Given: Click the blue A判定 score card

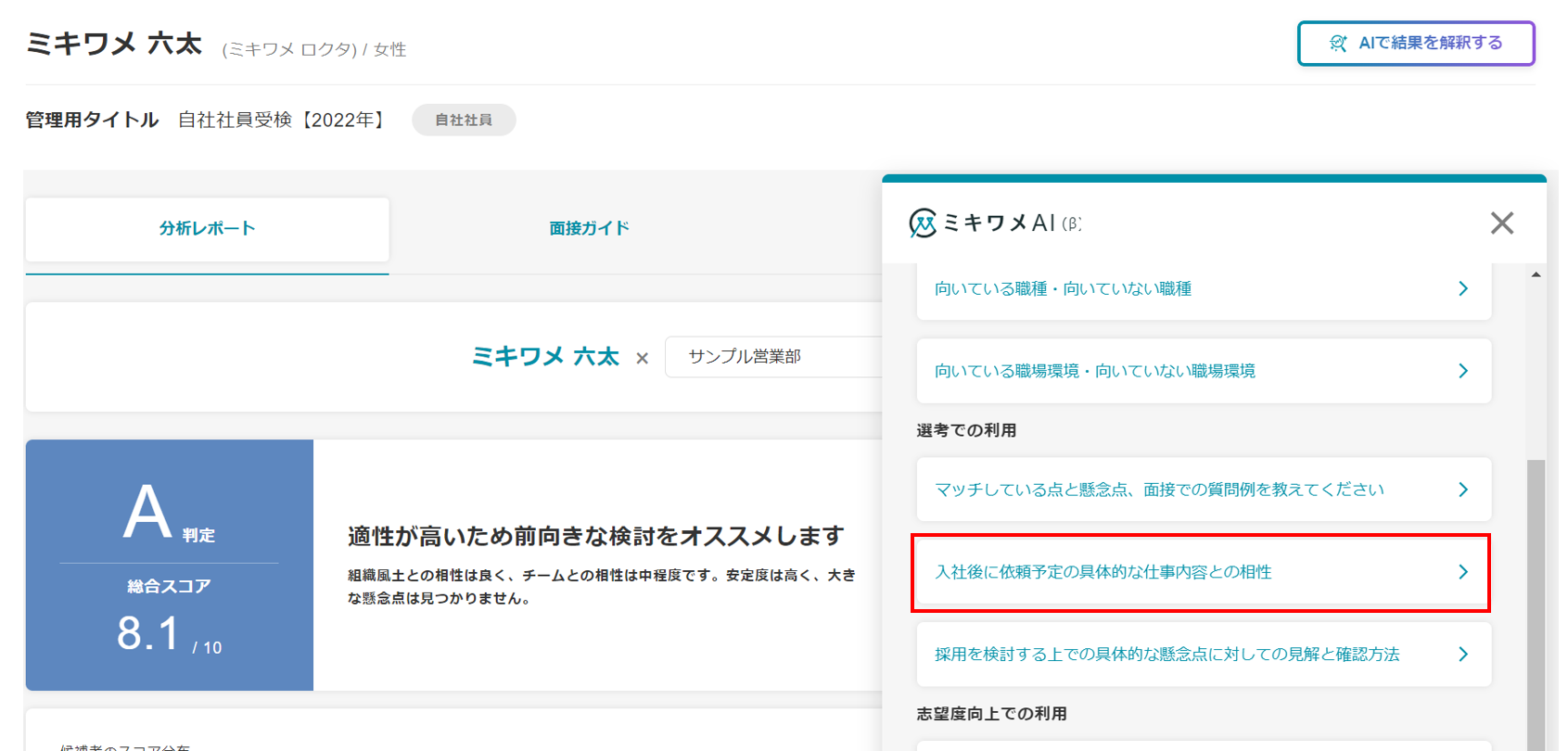Looking at the screenshot, I should [x=170, y=565].
